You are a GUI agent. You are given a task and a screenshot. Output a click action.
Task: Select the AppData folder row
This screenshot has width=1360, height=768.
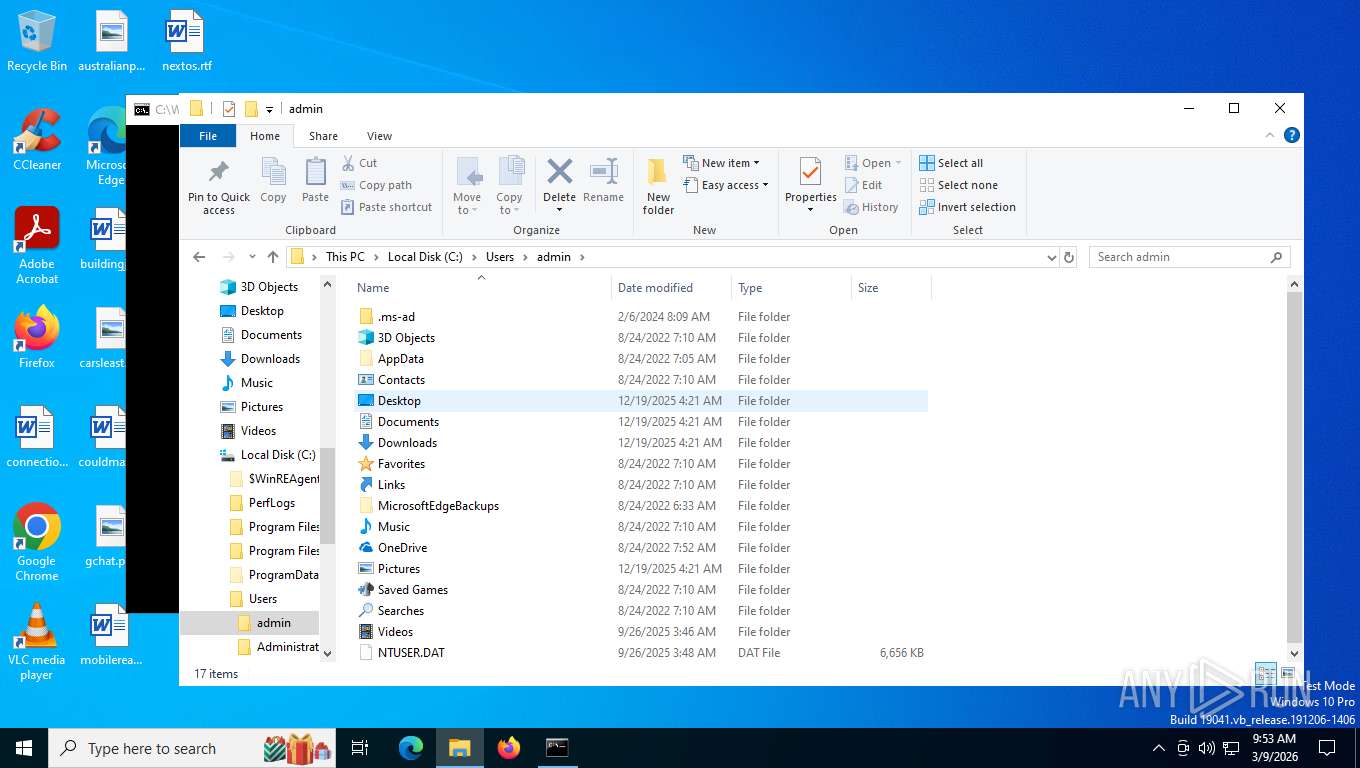click(642, 359)
